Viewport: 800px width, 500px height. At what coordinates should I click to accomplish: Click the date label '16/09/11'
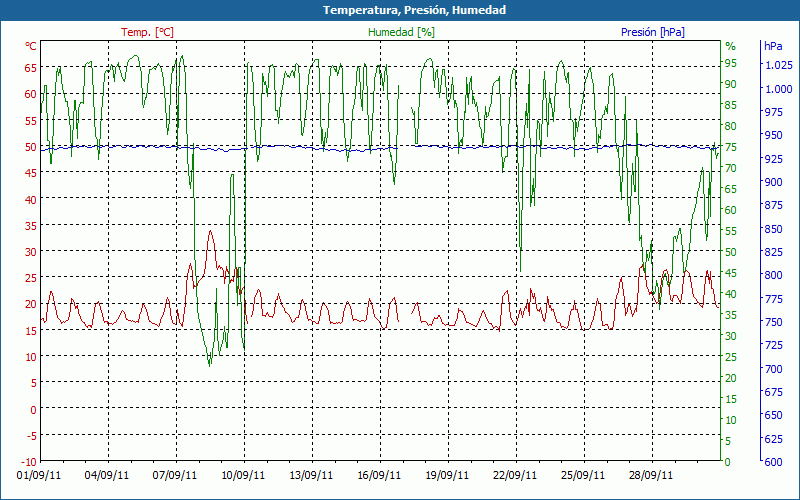tap(379, 475)
